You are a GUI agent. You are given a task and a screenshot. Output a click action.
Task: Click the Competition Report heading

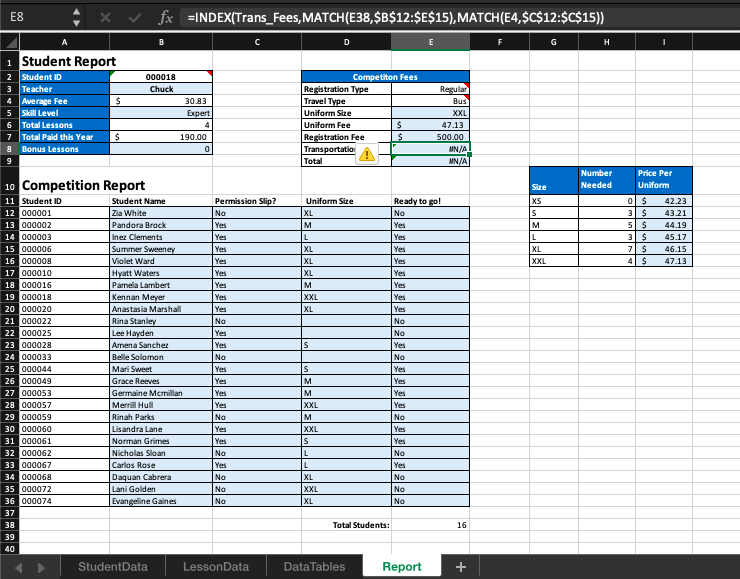[x=84, y=185]
